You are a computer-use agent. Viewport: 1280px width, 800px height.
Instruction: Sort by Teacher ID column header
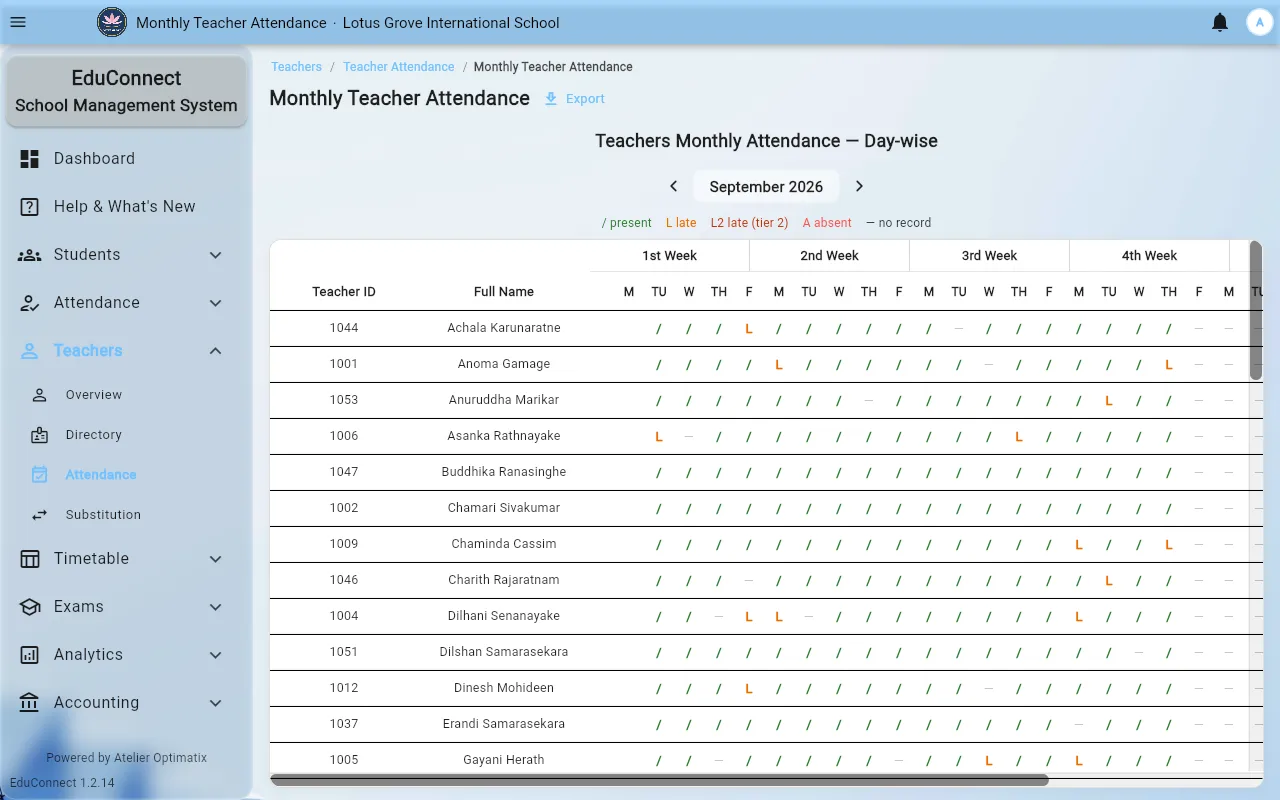click(344, 292)
